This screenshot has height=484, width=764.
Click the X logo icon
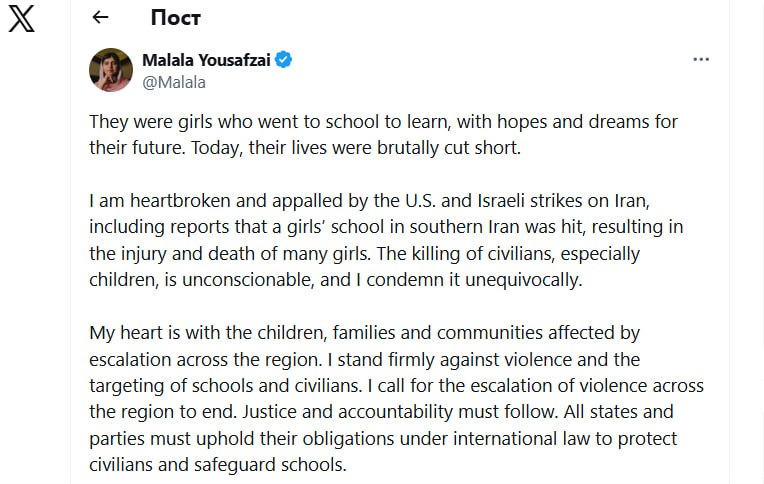tap(21, 19)
